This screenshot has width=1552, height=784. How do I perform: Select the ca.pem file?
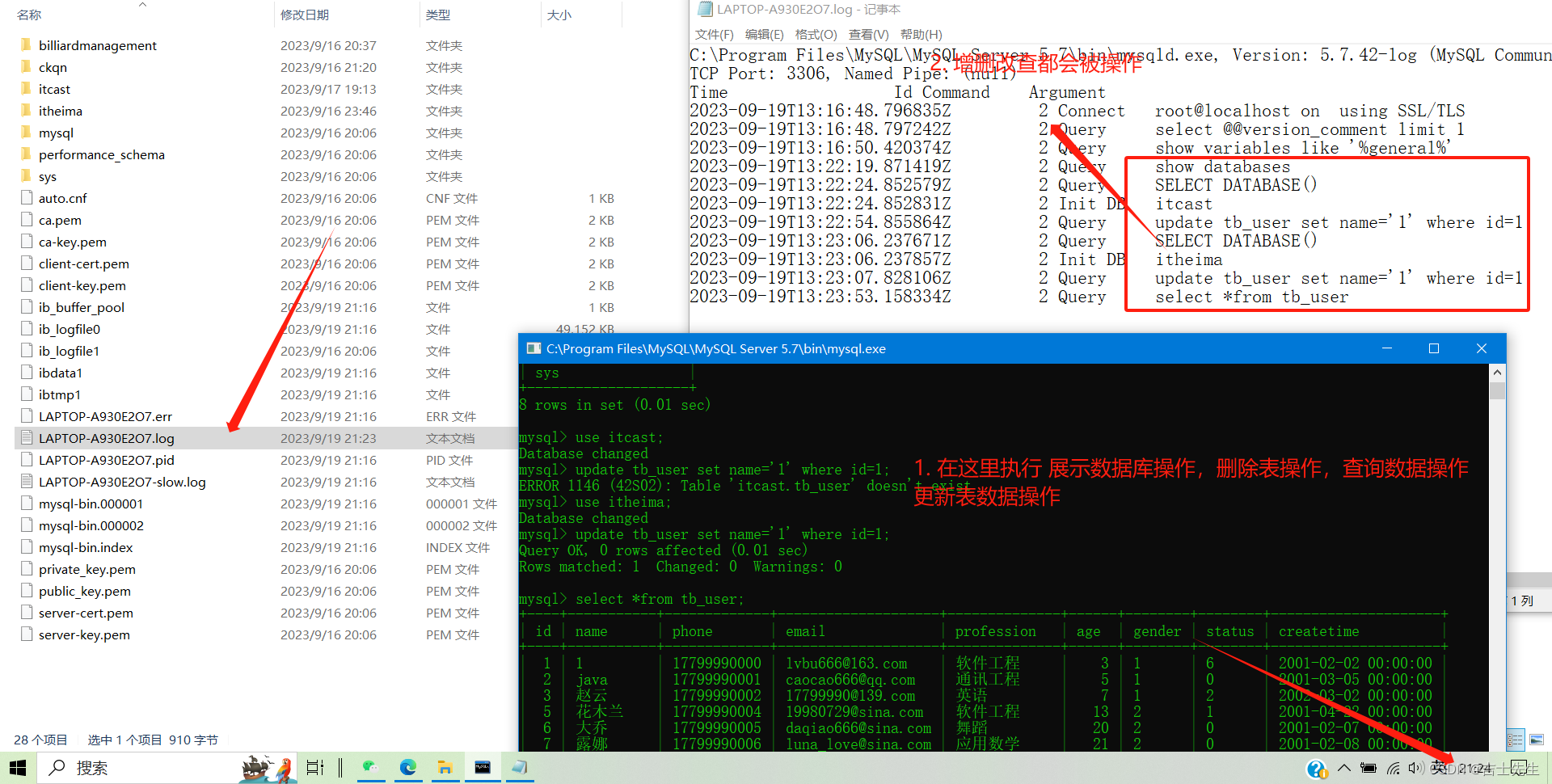tap(60, 220)
